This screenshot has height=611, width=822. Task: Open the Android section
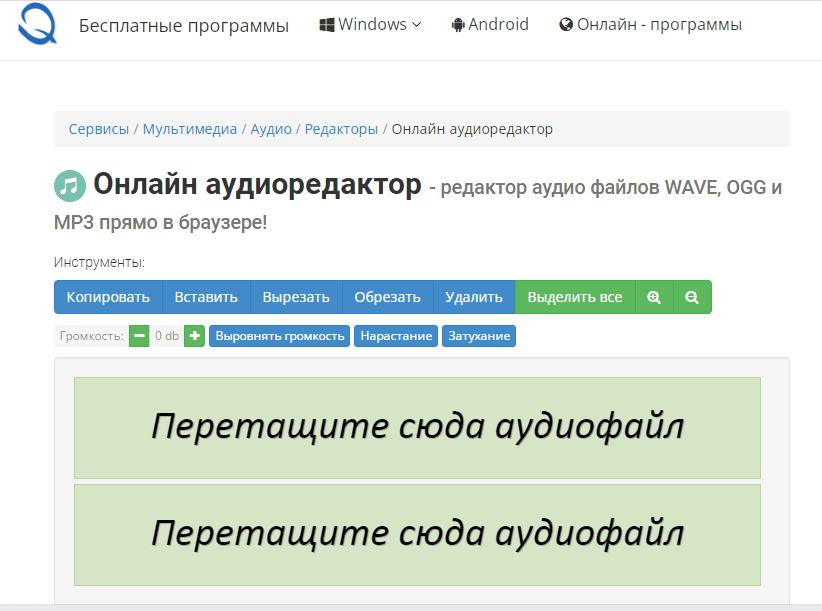(x=490, y=24)
